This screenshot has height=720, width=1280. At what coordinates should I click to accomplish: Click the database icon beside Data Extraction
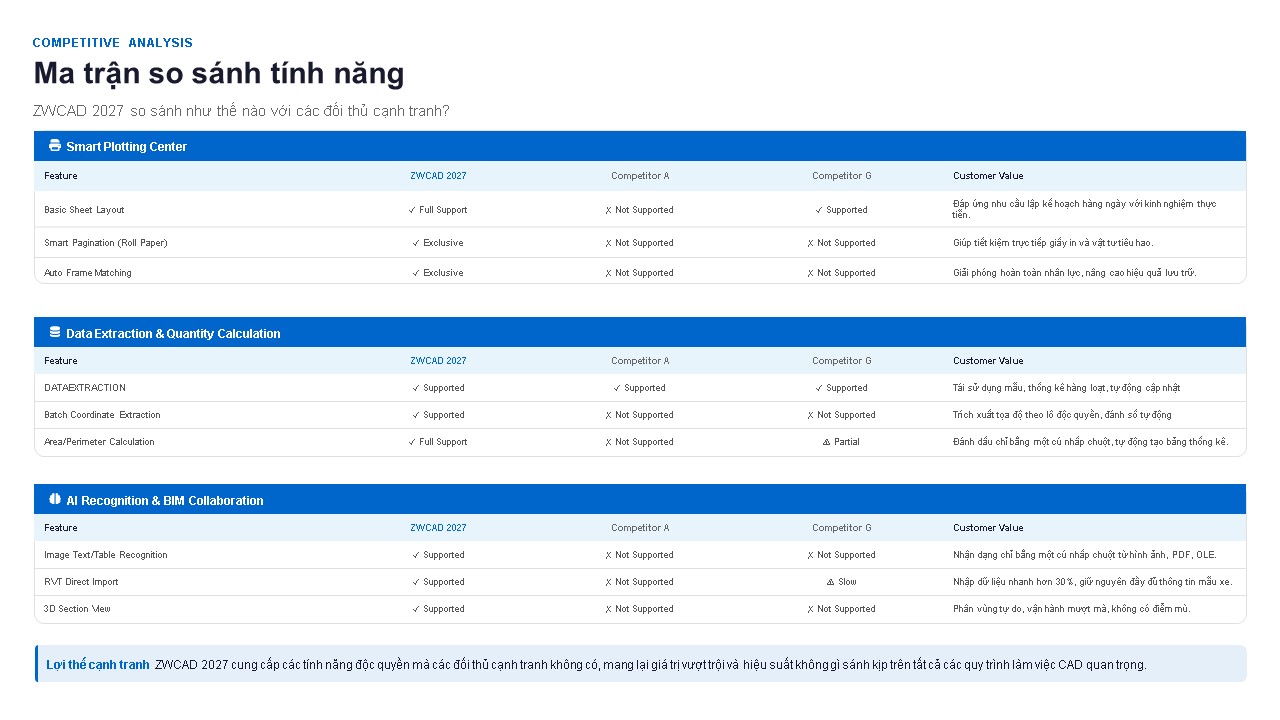click(55, 333)
